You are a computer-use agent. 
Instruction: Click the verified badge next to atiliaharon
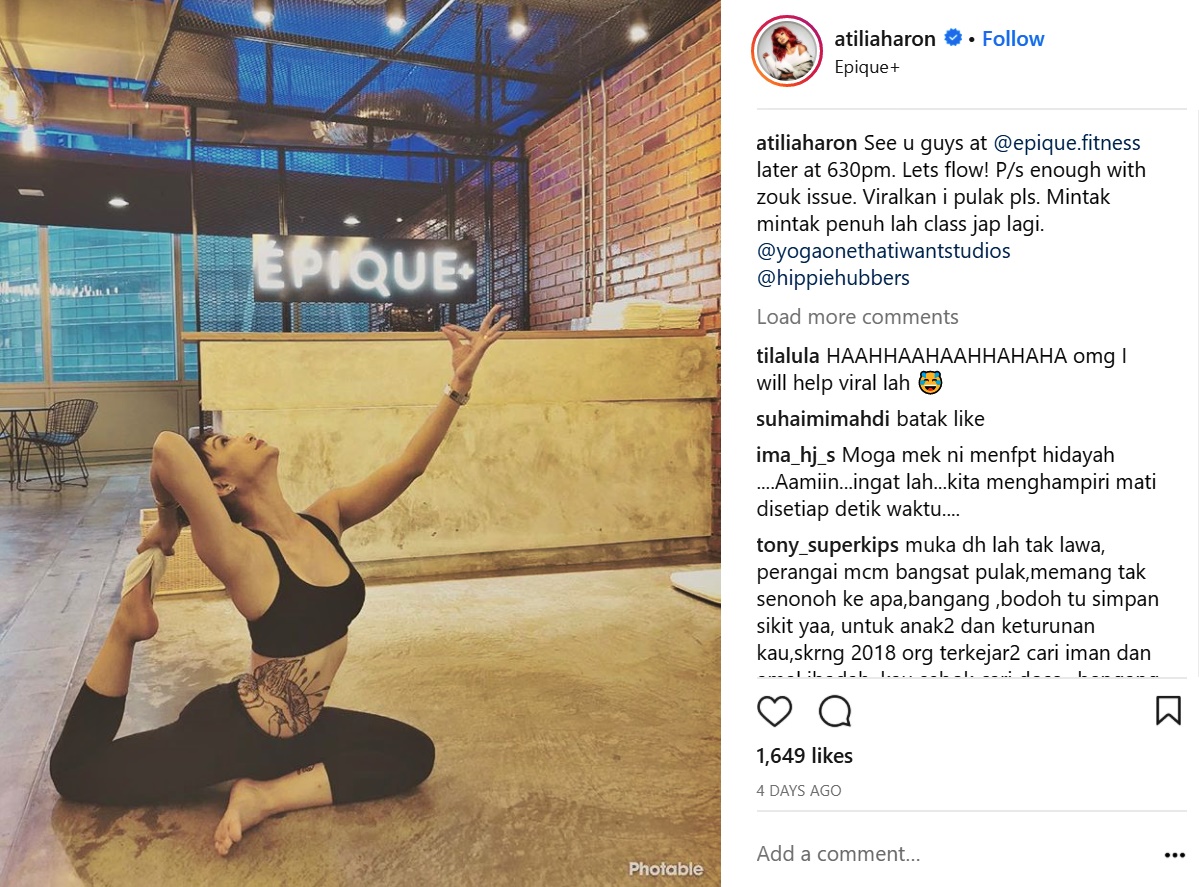pos(953,37)
